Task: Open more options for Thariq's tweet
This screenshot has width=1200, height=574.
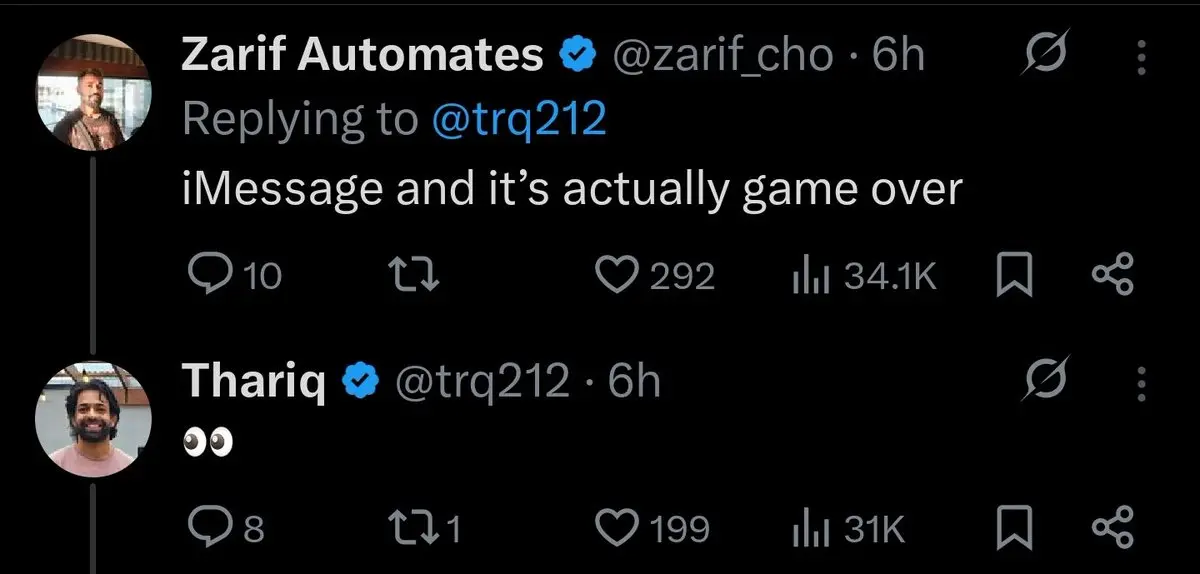Action: point(1140,381)
